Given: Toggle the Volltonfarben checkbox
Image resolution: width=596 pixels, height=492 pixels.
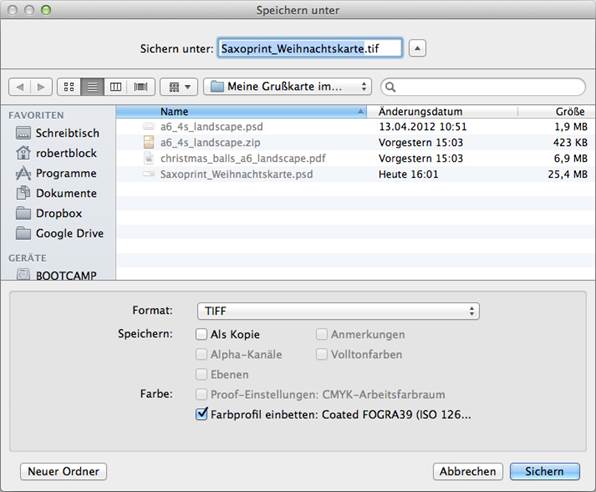Looking at the screenshot, I should (x=322, y=354).
